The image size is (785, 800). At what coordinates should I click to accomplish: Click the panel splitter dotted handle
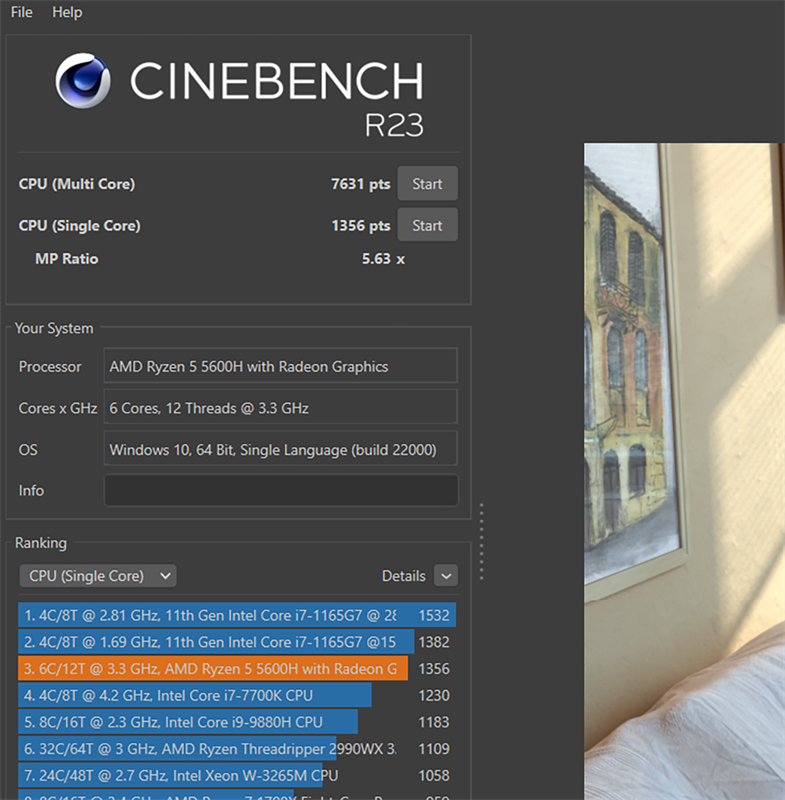482,541
